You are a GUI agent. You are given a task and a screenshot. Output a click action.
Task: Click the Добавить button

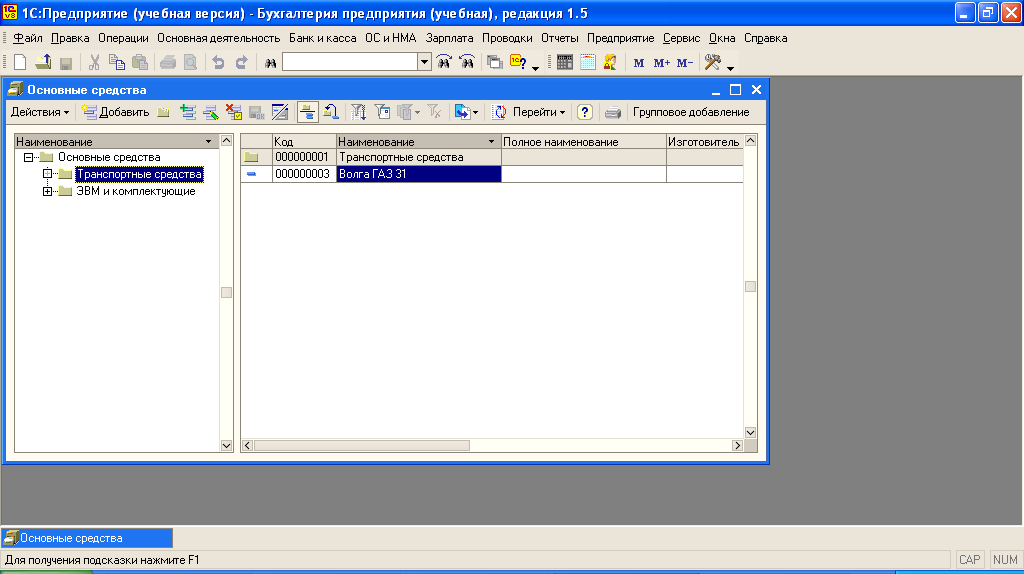click(116, 112)
